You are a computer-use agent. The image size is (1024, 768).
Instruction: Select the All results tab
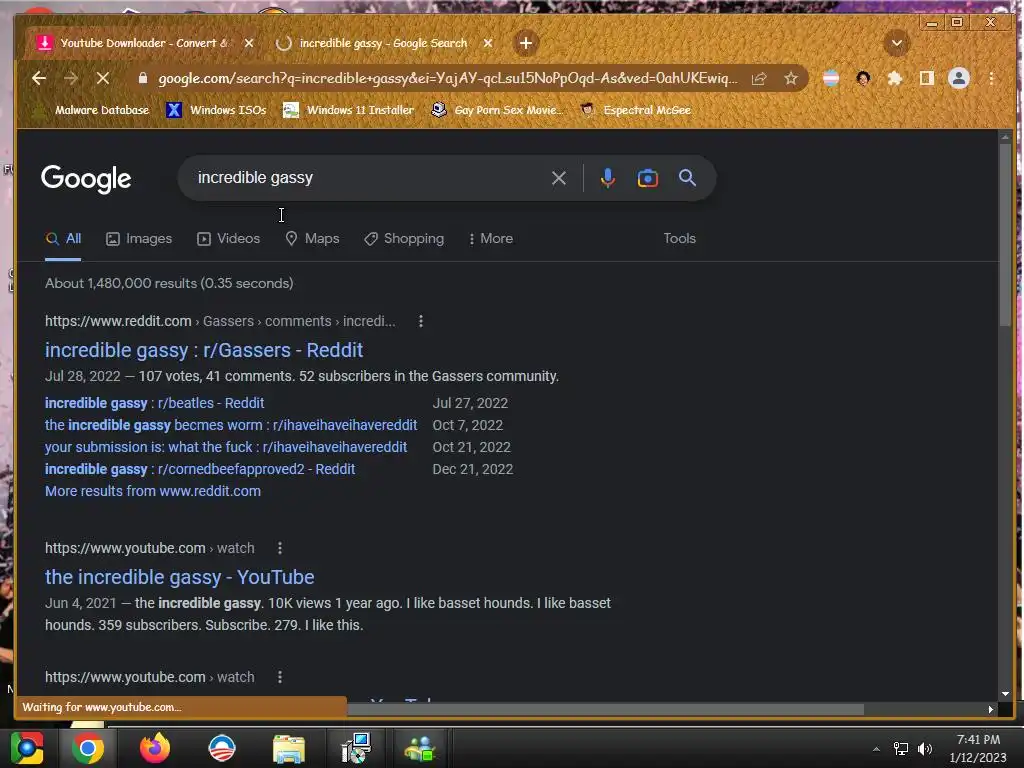click(63, 238)
